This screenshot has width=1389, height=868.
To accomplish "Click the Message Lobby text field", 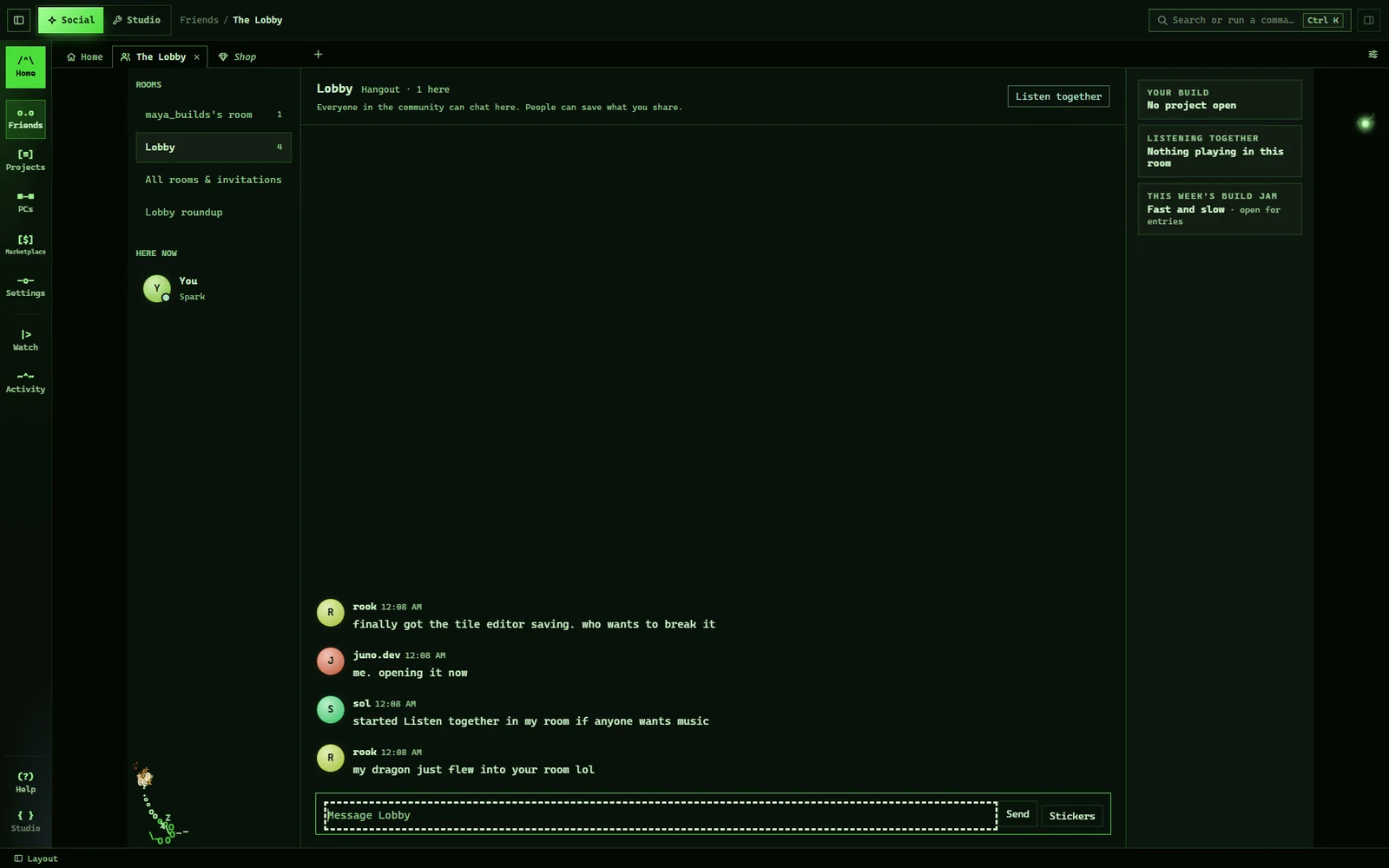I will (x=661, y=816).
